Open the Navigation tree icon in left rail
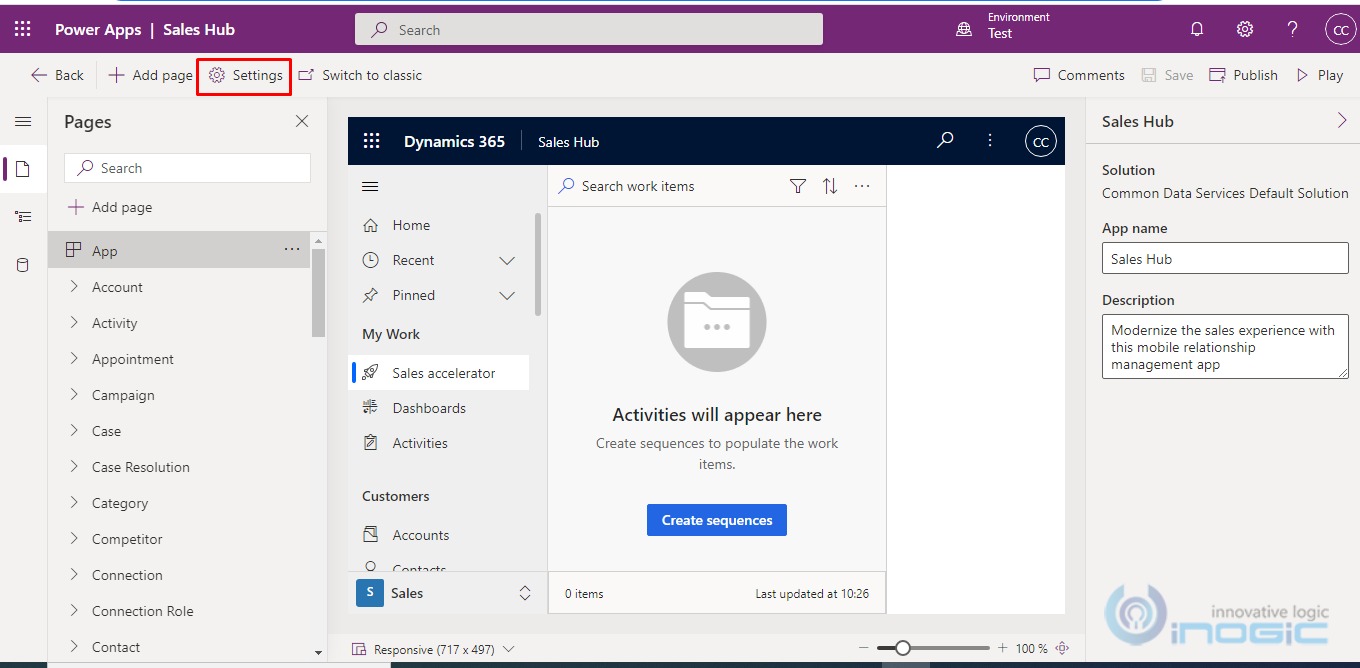The width and height of the screenshot is (1360, 668). coord(23,216)
